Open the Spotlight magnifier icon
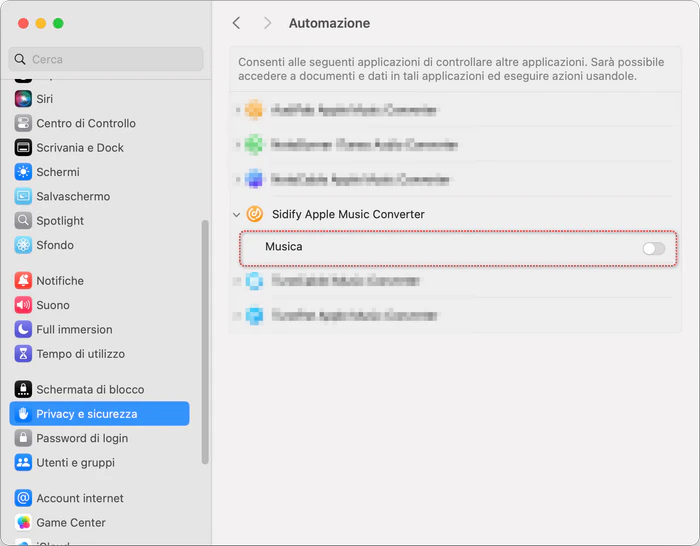The height and width of the screenshot is (546, 700). click(23, 221)
